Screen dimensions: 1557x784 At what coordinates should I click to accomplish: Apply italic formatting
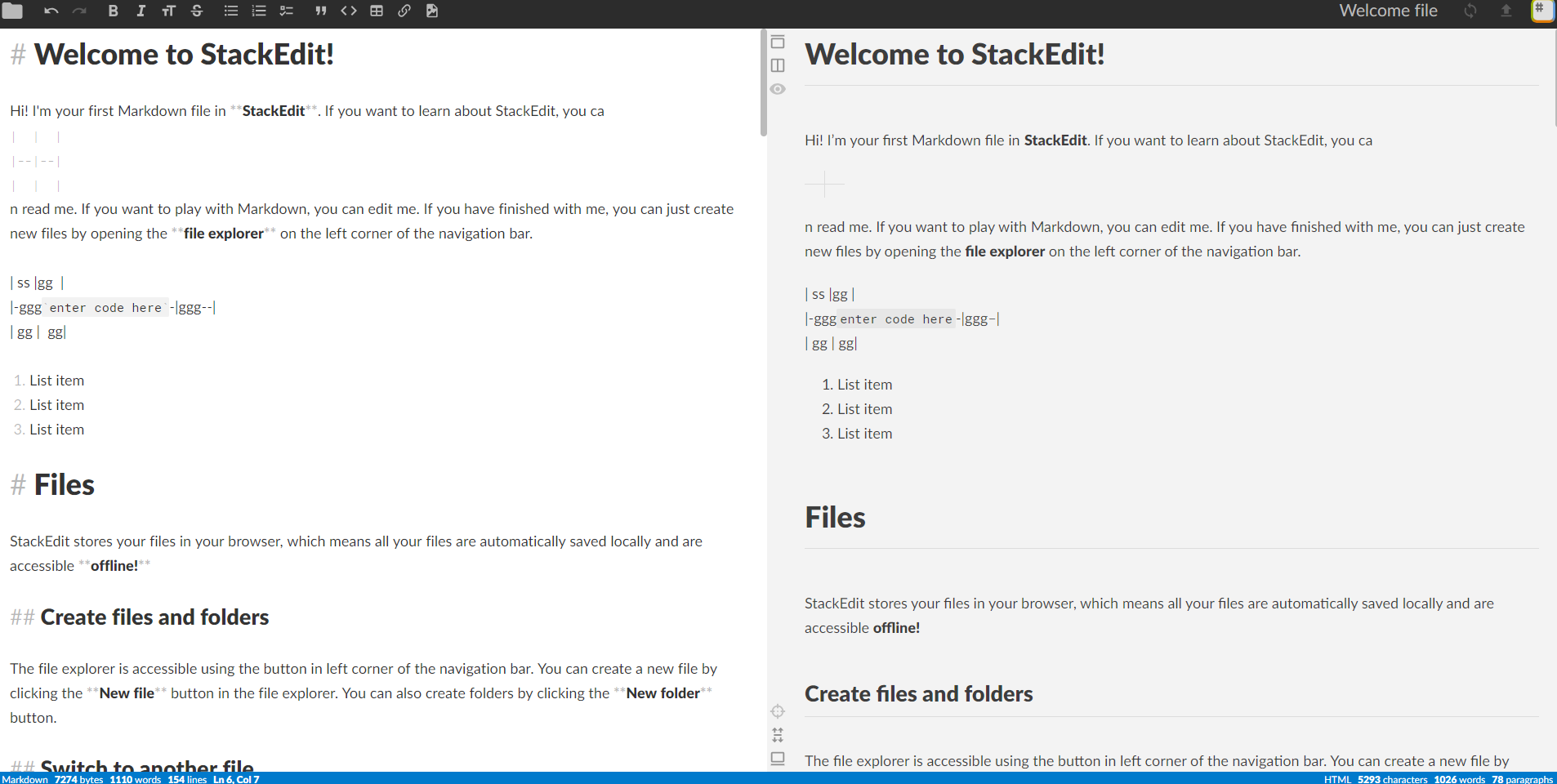pyautogui.click(x=141, y=11)
